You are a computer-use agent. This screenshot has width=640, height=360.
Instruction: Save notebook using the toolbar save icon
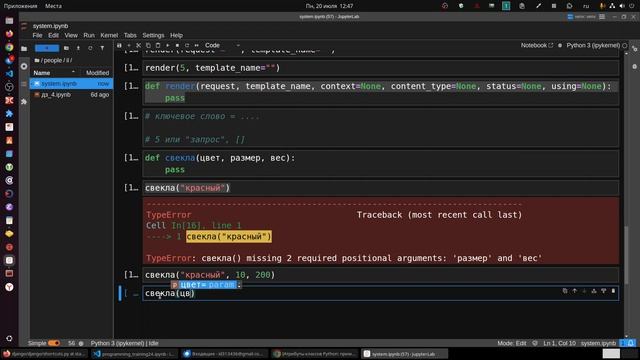click(x=119, y=46)
